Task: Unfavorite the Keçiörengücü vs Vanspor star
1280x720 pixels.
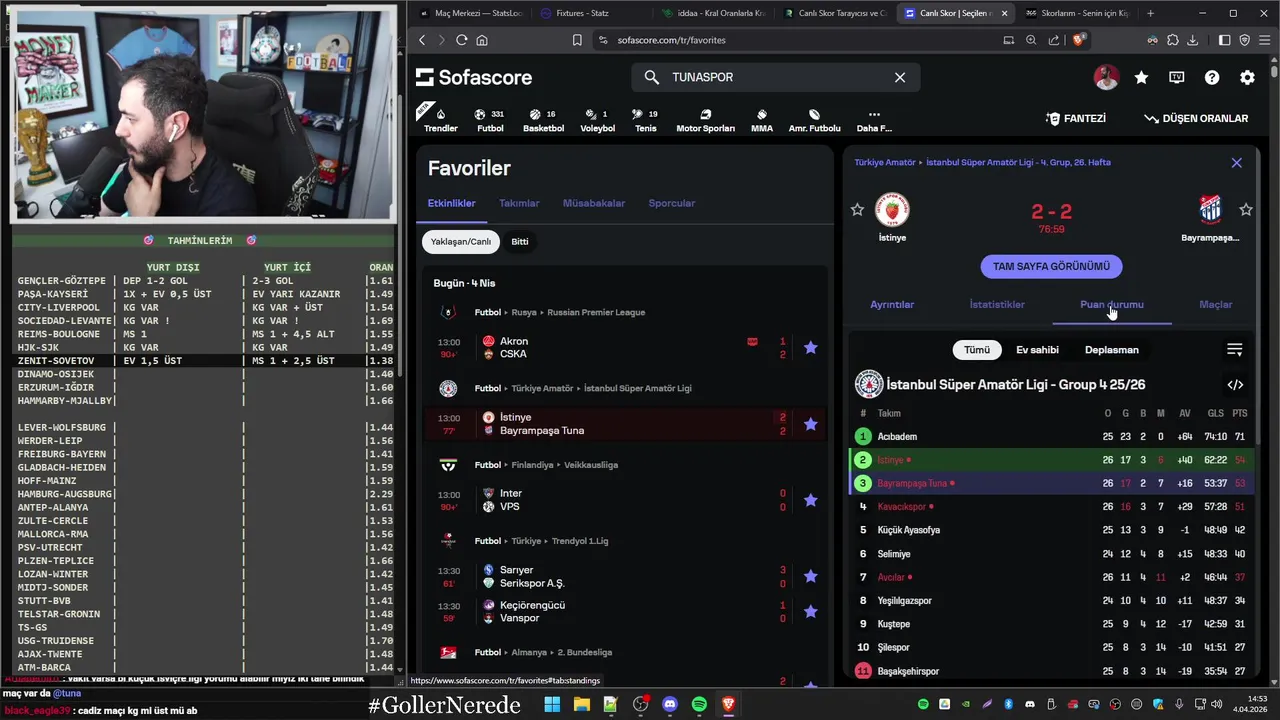Action: [x=811, y=611]
